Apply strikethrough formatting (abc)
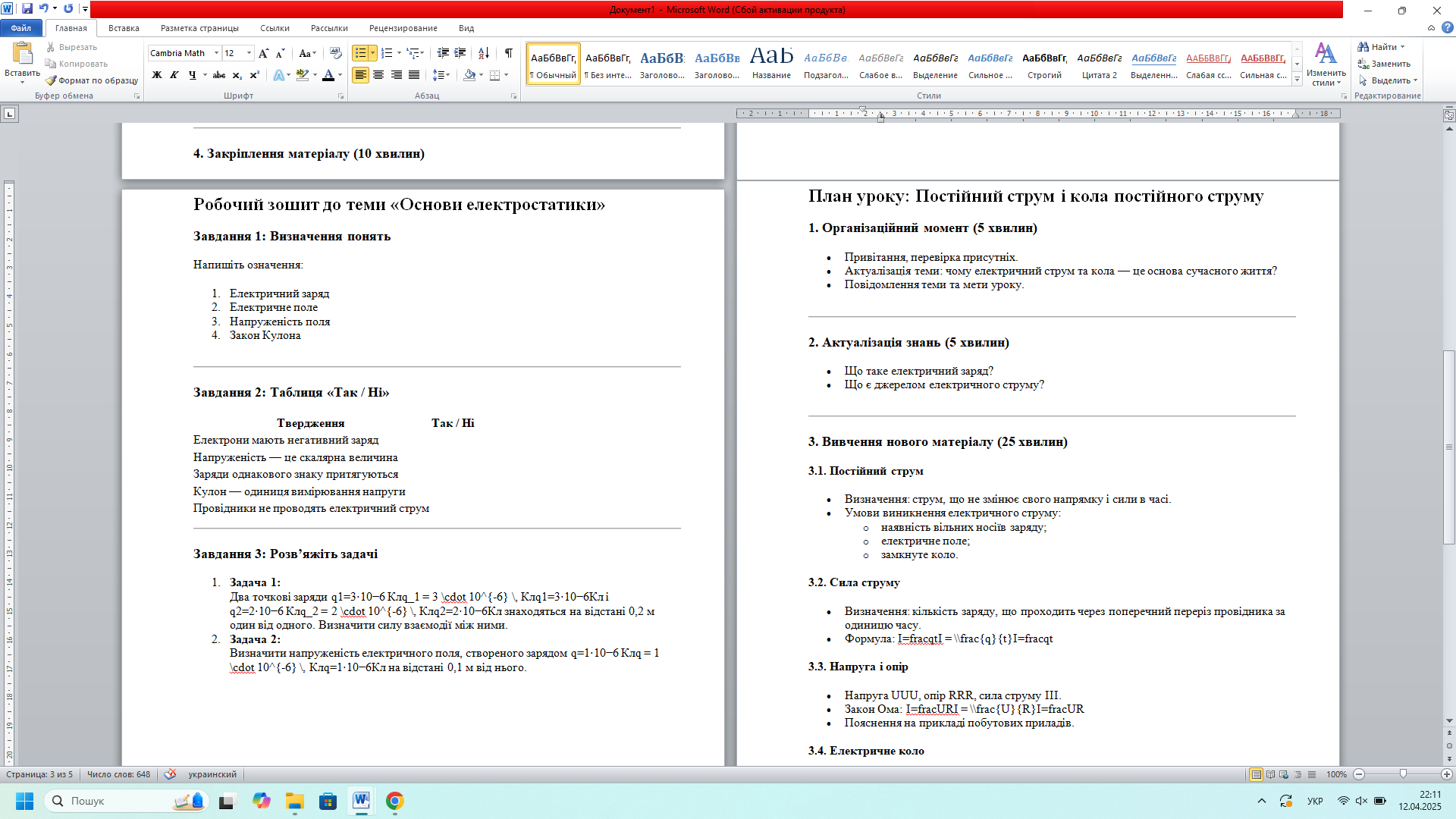1456x819 pixels. pyautogui.click(x=219, y=75)
